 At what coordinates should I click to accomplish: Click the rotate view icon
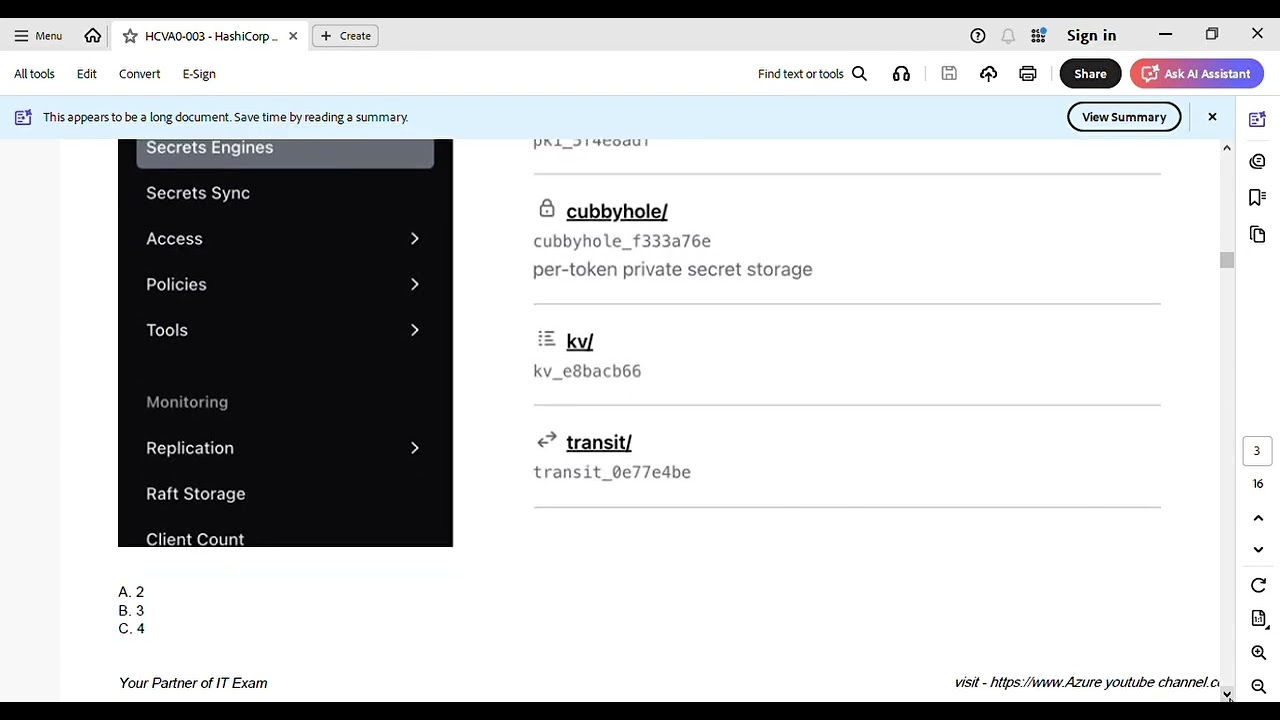tap(1258, 585)
